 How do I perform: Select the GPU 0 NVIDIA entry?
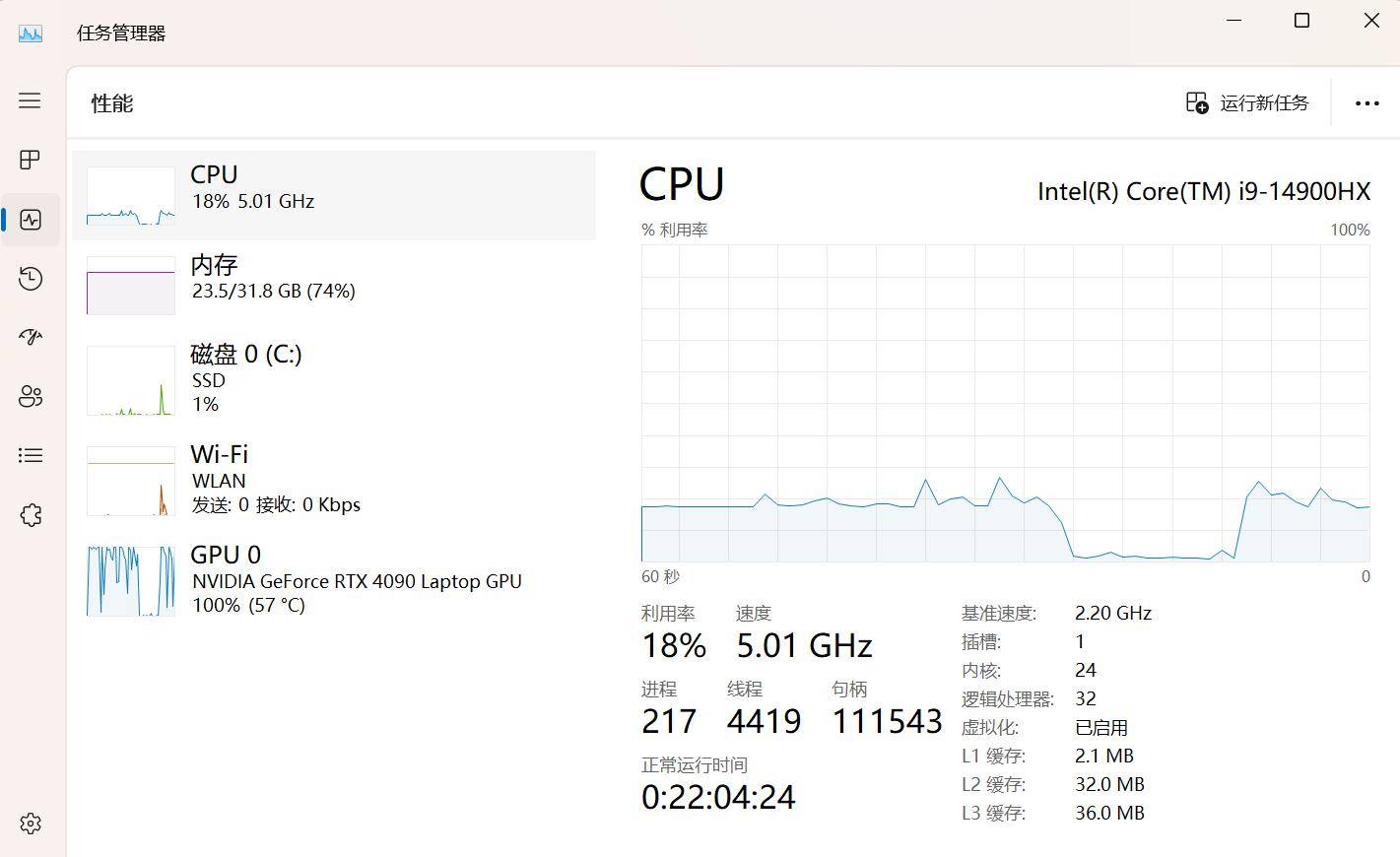(334, 580)
